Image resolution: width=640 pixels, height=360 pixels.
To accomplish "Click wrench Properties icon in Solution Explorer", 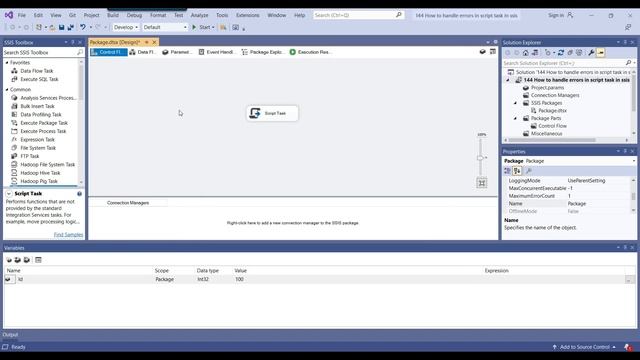I will (591, 53).
